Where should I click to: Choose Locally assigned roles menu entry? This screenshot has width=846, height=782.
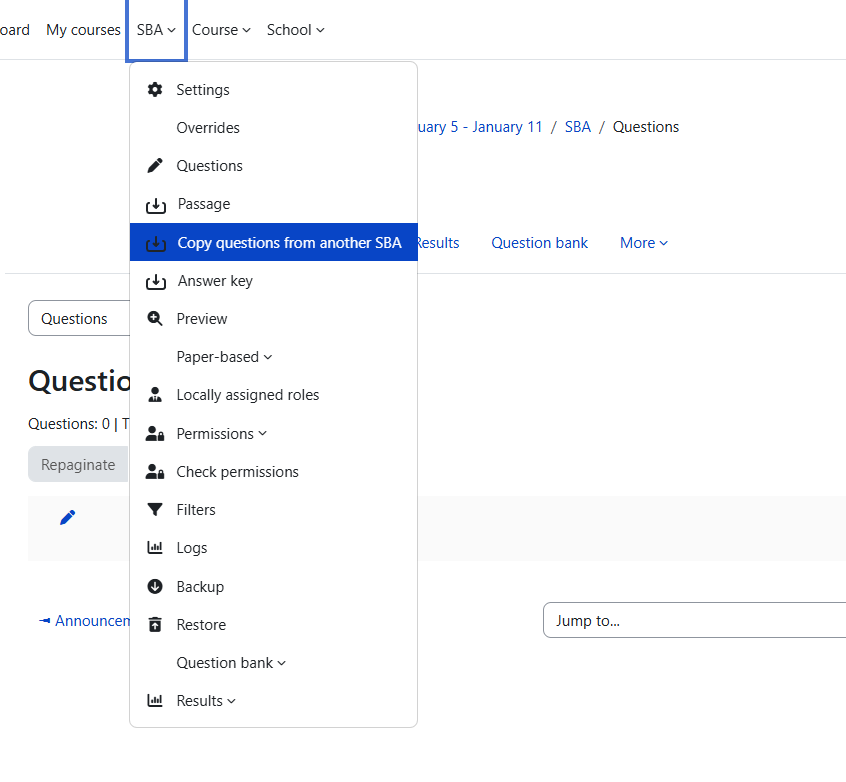[247, 395]
